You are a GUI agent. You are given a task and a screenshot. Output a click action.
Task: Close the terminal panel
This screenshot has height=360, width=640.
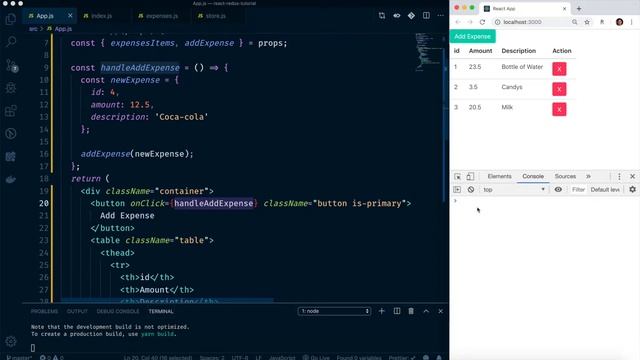[x=440, y=311]
